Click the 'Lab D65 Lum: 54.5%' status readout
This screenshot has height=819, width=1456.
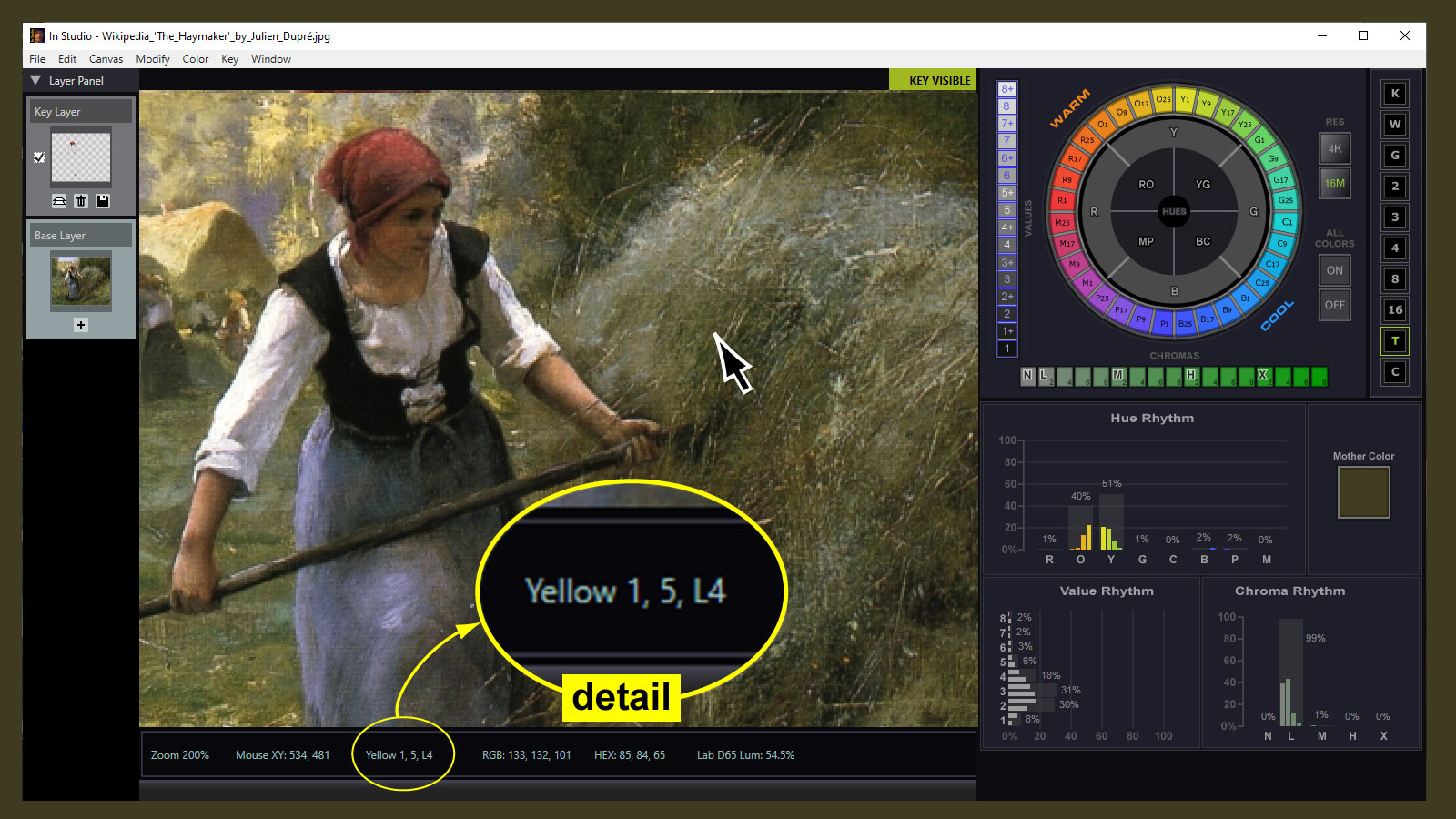tap(746, 755)
